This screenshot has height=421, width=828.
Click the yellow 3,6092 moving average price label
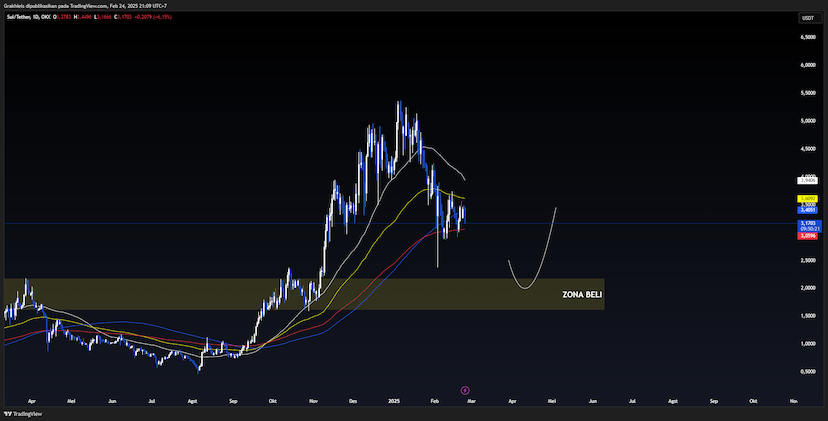(808, 199)
